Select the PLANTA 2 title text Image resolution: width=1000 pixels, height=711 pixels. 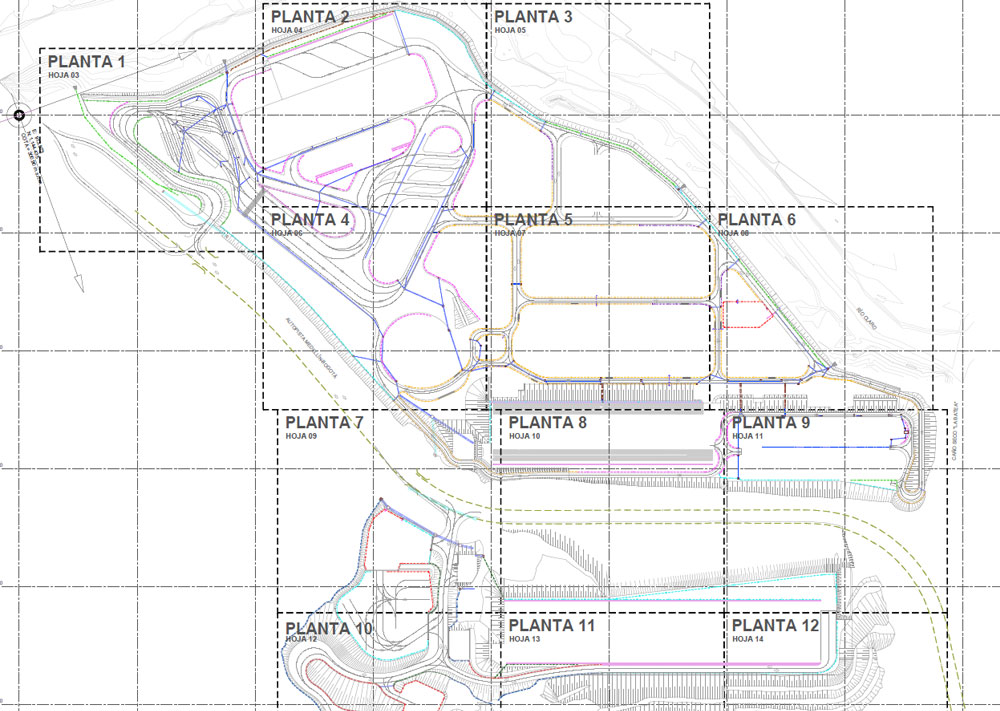click(310, 17)
